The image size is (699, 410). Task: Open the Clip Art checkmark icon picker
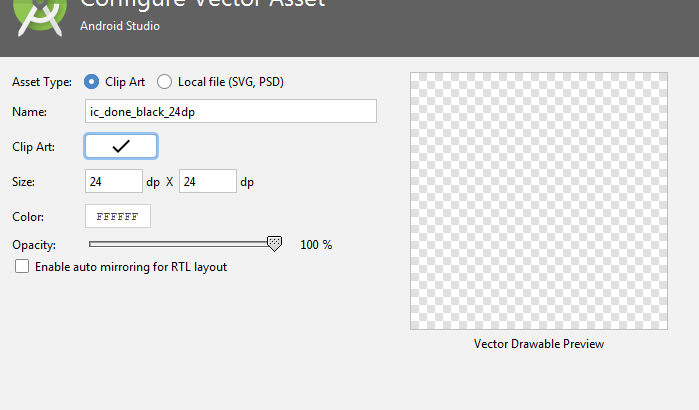pos(121,146)
